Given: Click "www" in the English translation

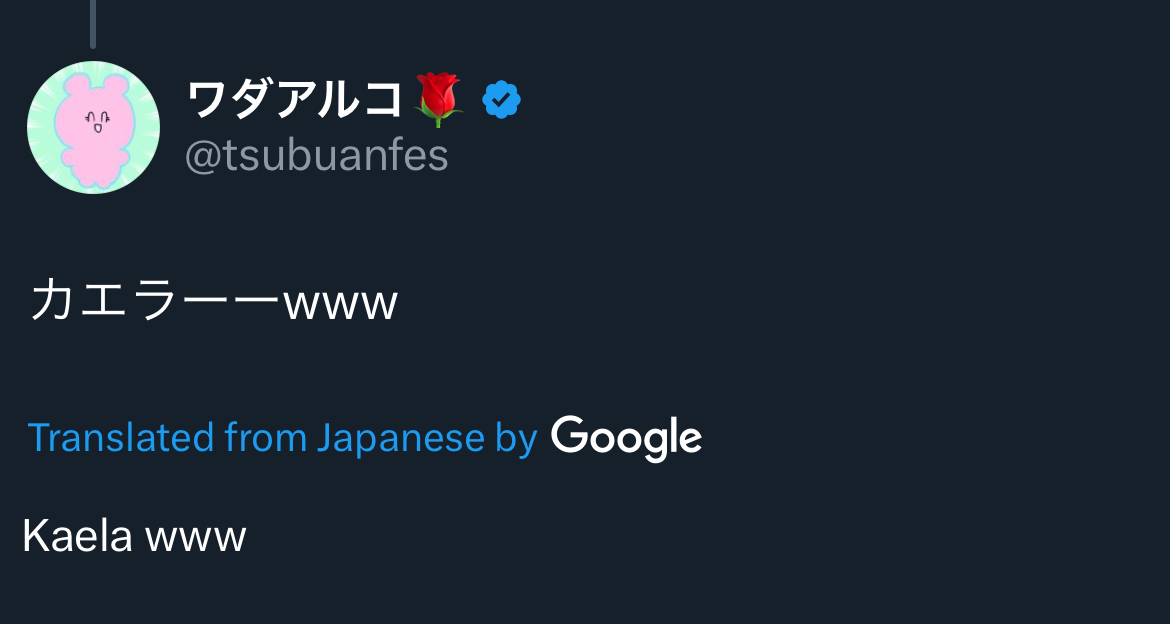Looking at the screenshot, I should pos(196,538).
